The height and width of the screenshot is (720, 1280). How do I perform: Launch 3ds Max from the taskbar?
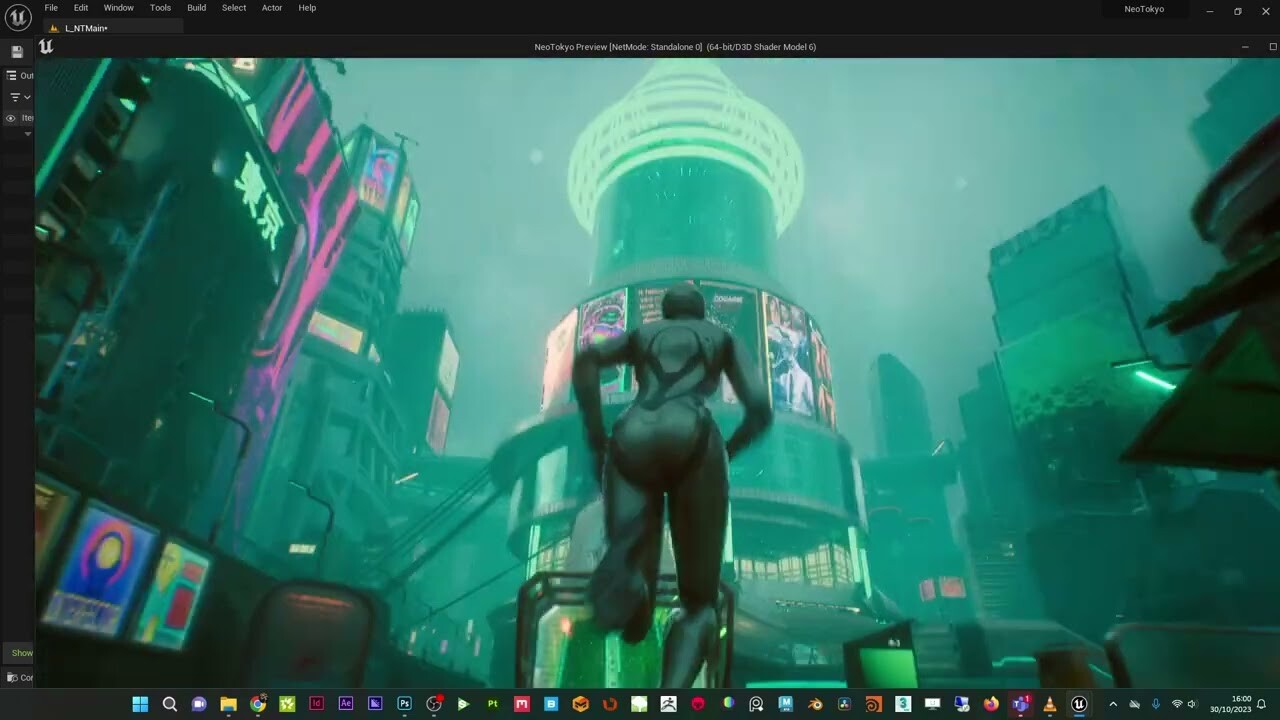coord(903,704)
